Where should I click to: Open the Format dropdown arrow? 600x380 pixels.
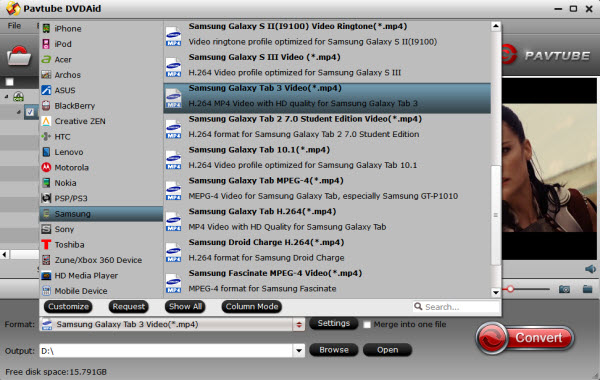299,325
